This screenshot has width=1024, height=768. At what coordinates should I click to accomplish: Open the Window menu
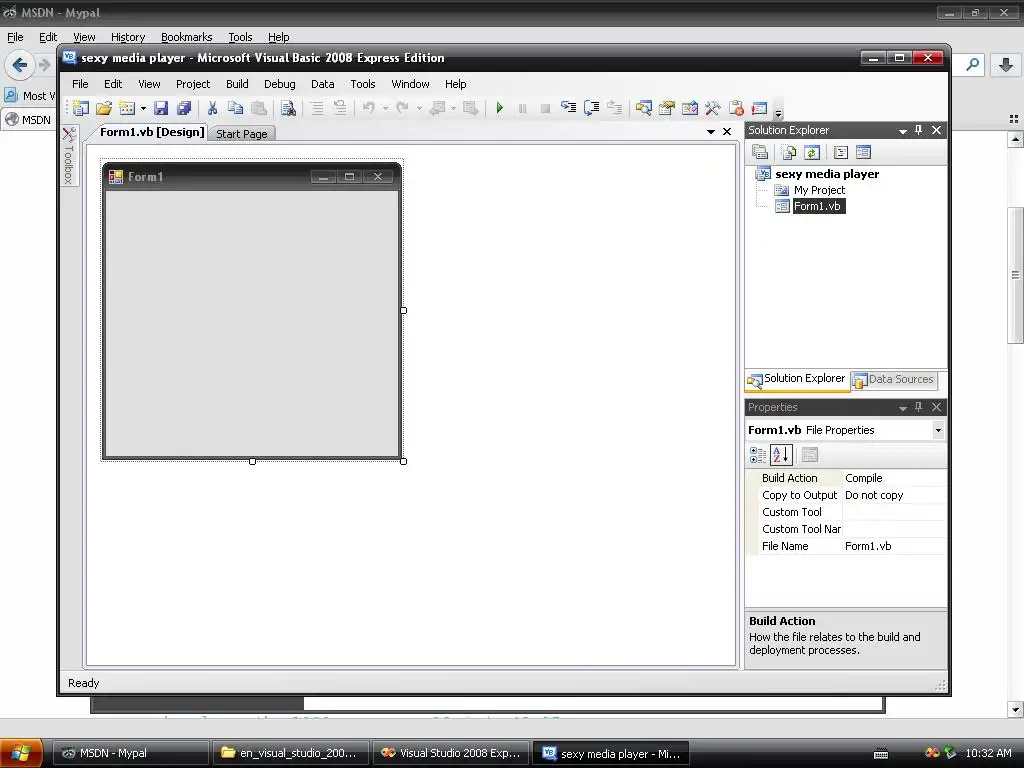(410, 84)
